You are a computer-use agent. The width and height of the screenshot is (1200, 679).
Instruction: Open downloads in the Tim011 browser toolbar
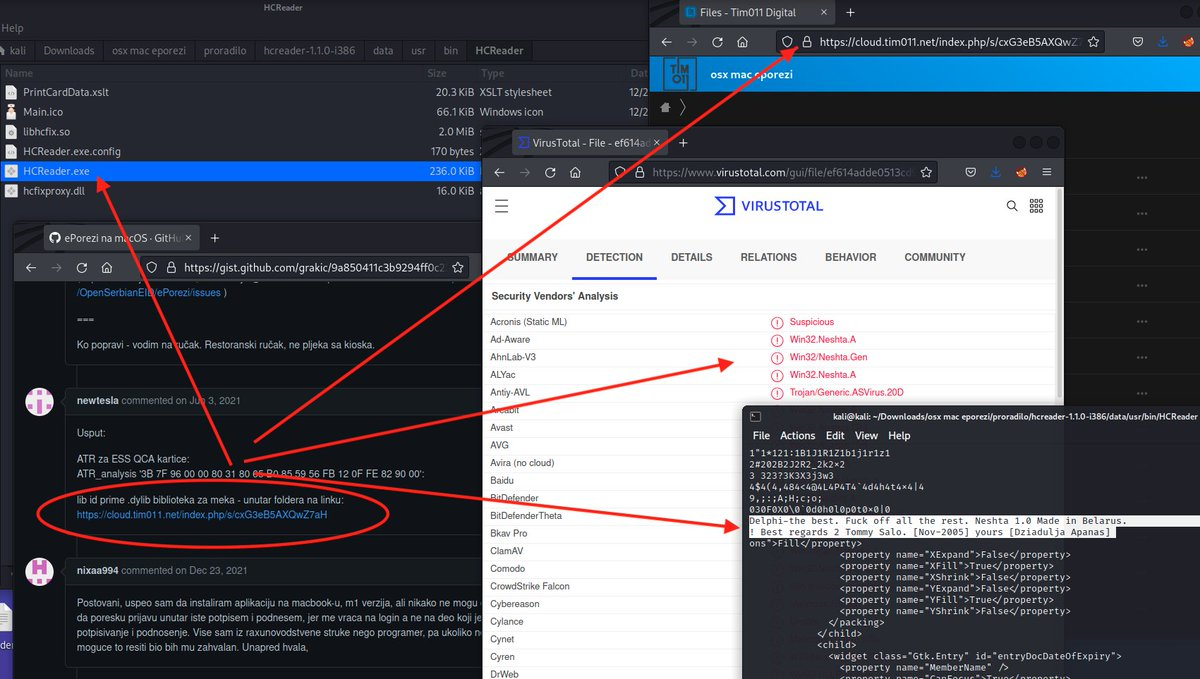(1164, 43)
